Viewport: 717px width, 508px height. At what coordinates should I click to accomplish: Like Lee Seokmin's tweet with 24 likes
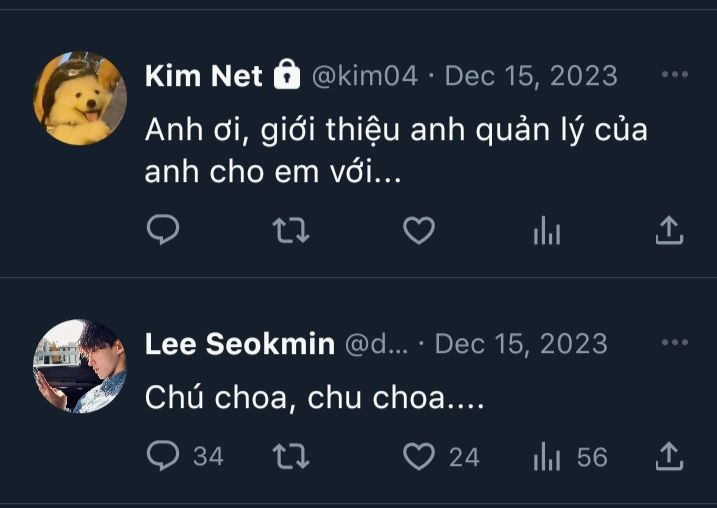click(x=441, y=456)
